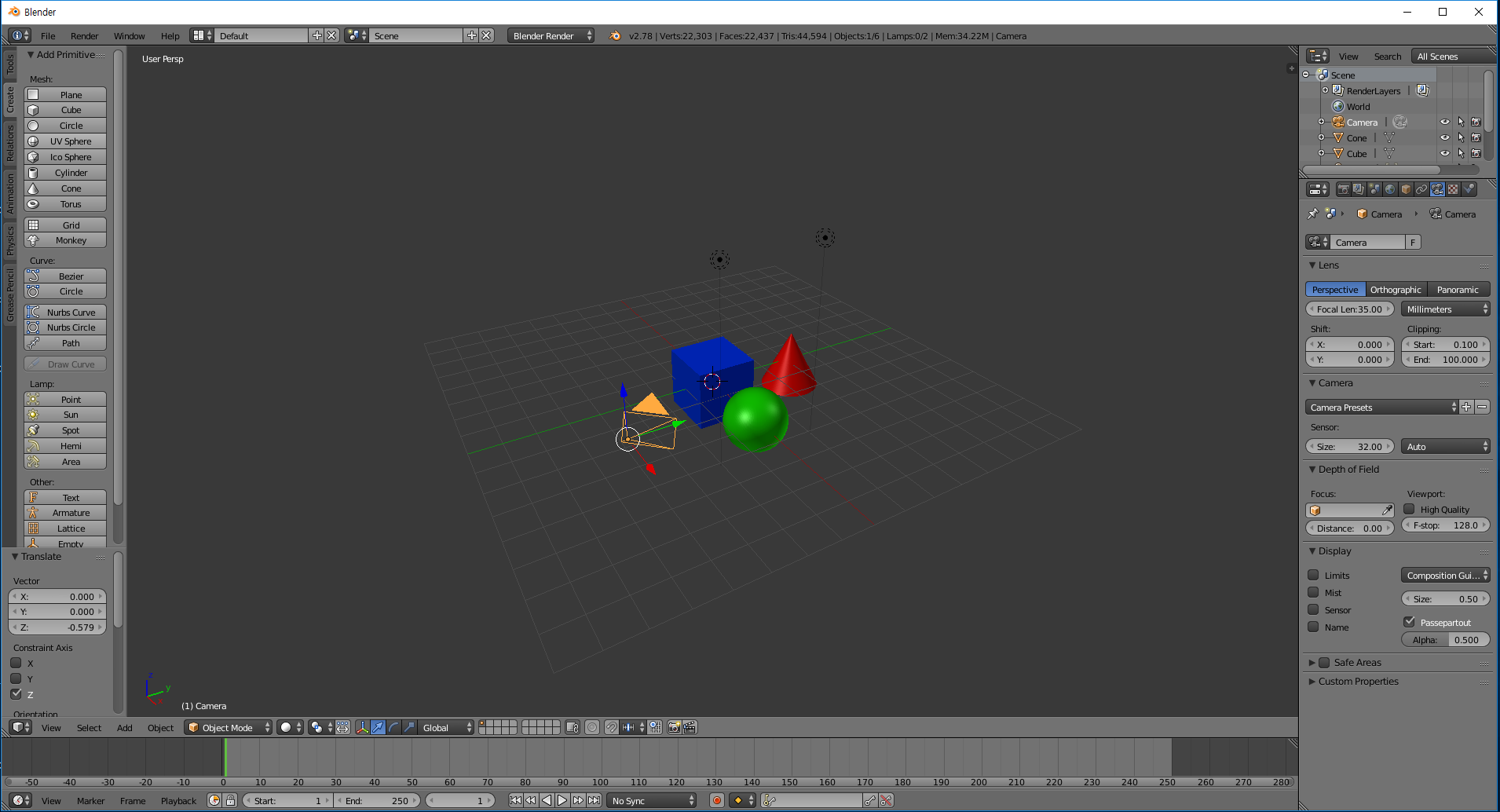Click the OpenGL render camera icon in header

(x=674, y=727)
